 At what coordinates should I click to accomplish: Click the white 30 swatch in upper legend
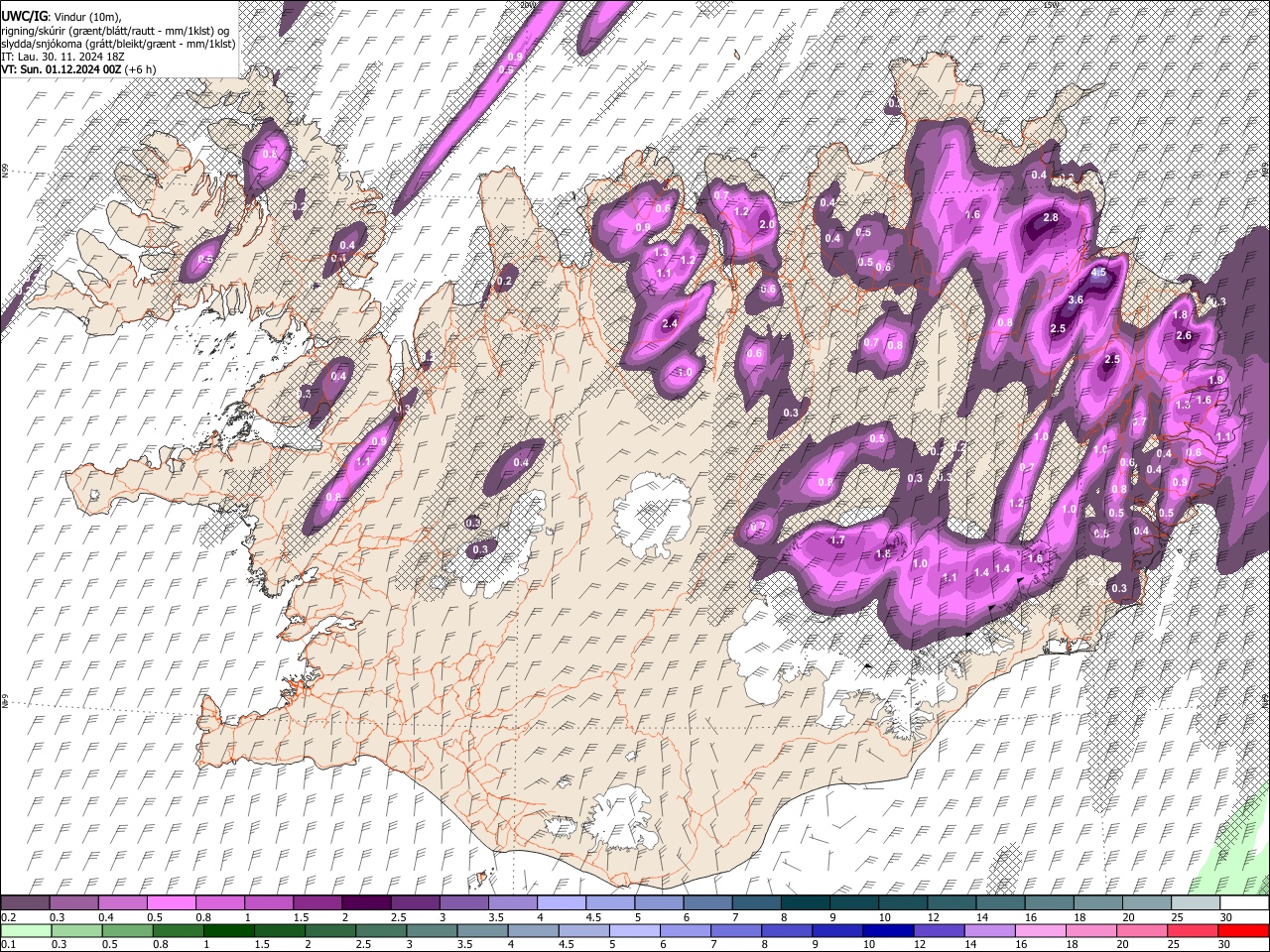pos(1244,902)
